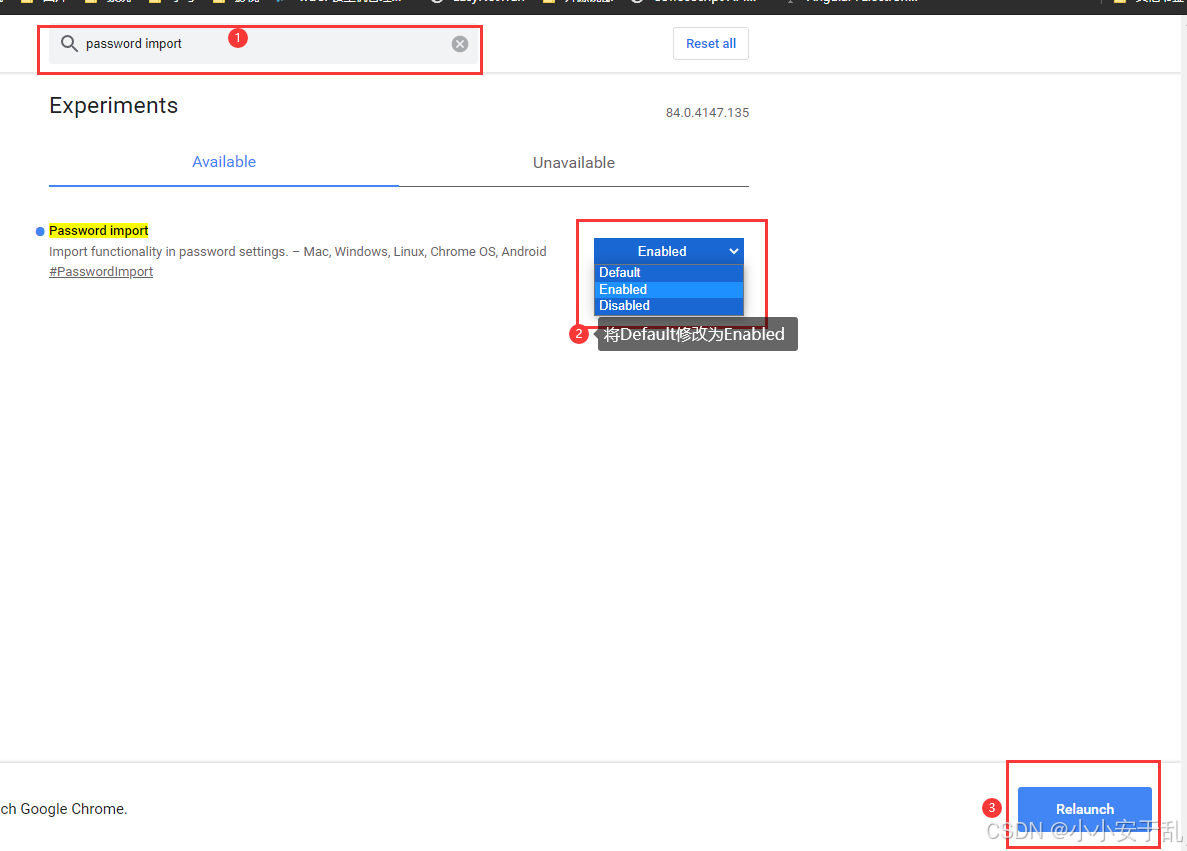Image resolution: width=1187 pixels, height=851 pixels.
Task: Switch to the Available tab
Action: [224, 162]
